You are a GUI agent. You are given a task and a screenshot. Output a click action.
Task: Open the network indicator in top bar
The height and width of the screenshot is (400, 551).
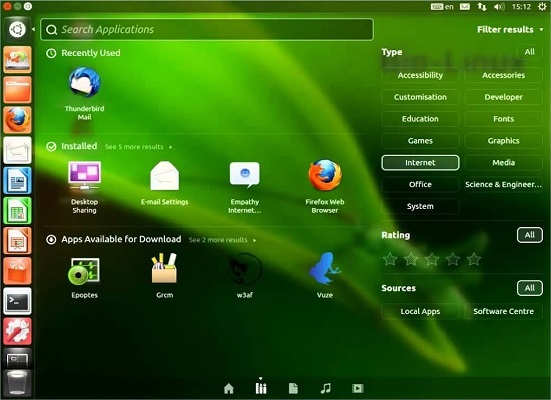pos(482,7)
